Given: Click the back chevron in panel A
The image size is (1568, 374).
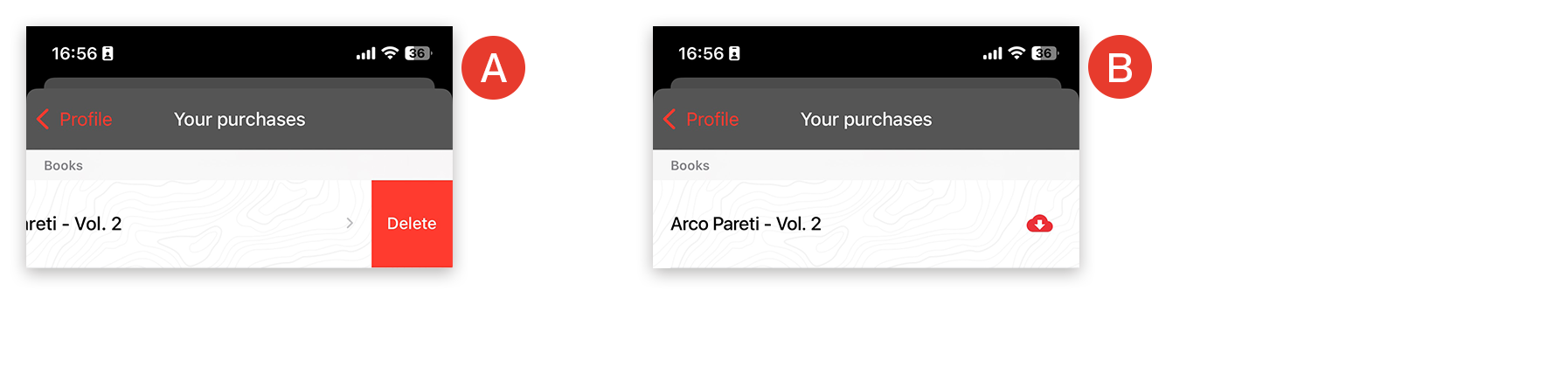Looking at the screenshot, I should click(x=43, y=119).
